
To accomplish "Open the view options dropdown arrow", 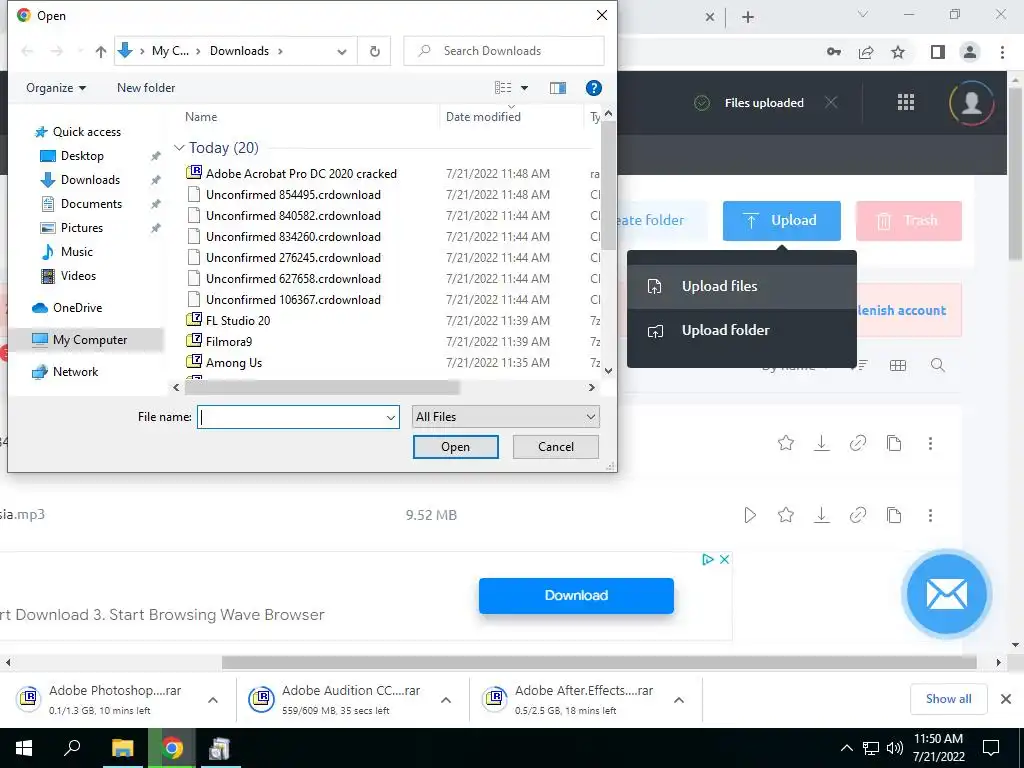I will (x=524, y=88).
